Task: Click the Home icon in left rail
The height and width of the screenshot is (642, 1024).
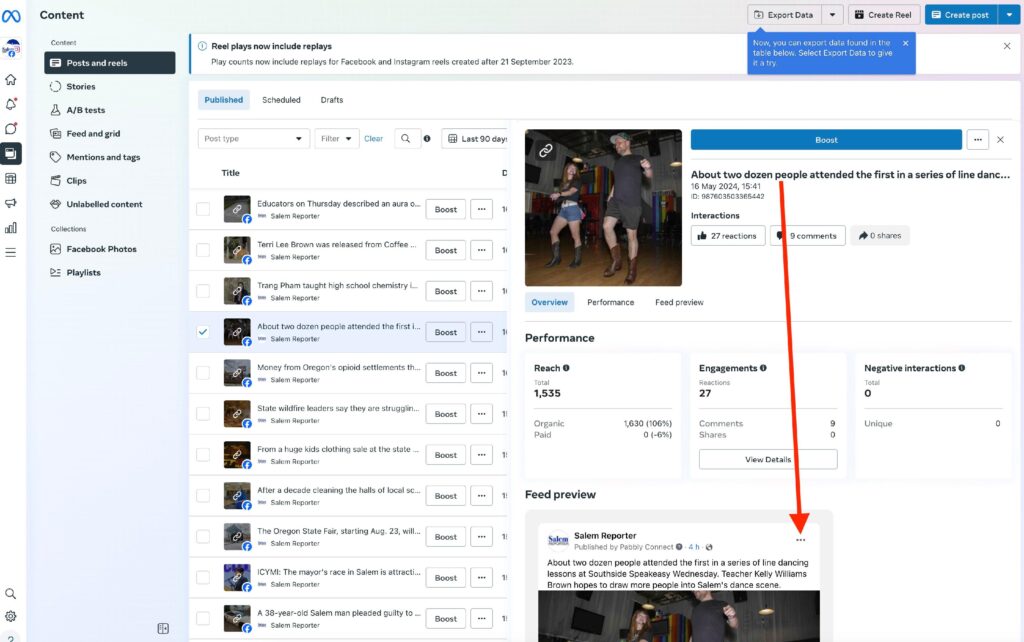Action: click(x=11, y=80)
